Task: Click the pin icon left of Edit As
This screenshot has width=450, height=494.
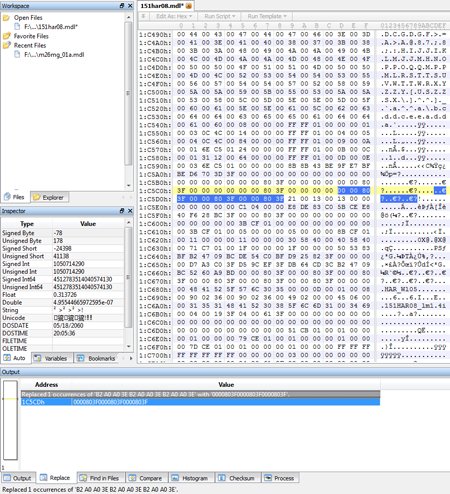Action: pos(143,16)
